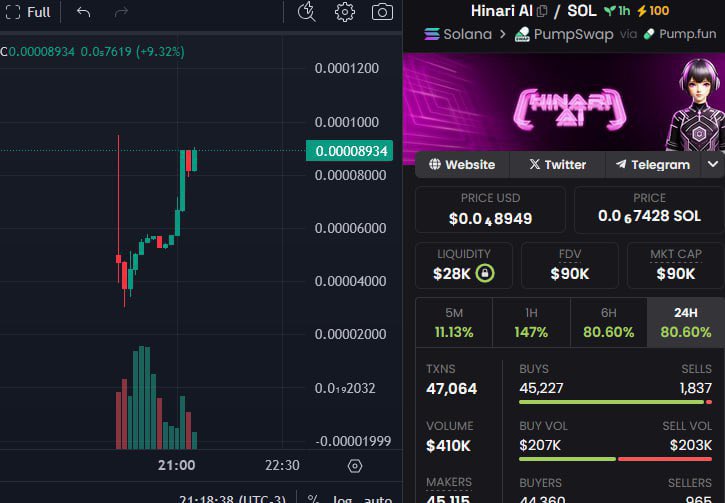Click the Hinari AI pair title
The height and width of the screenshot is (503, 725).
coord(502,11)
